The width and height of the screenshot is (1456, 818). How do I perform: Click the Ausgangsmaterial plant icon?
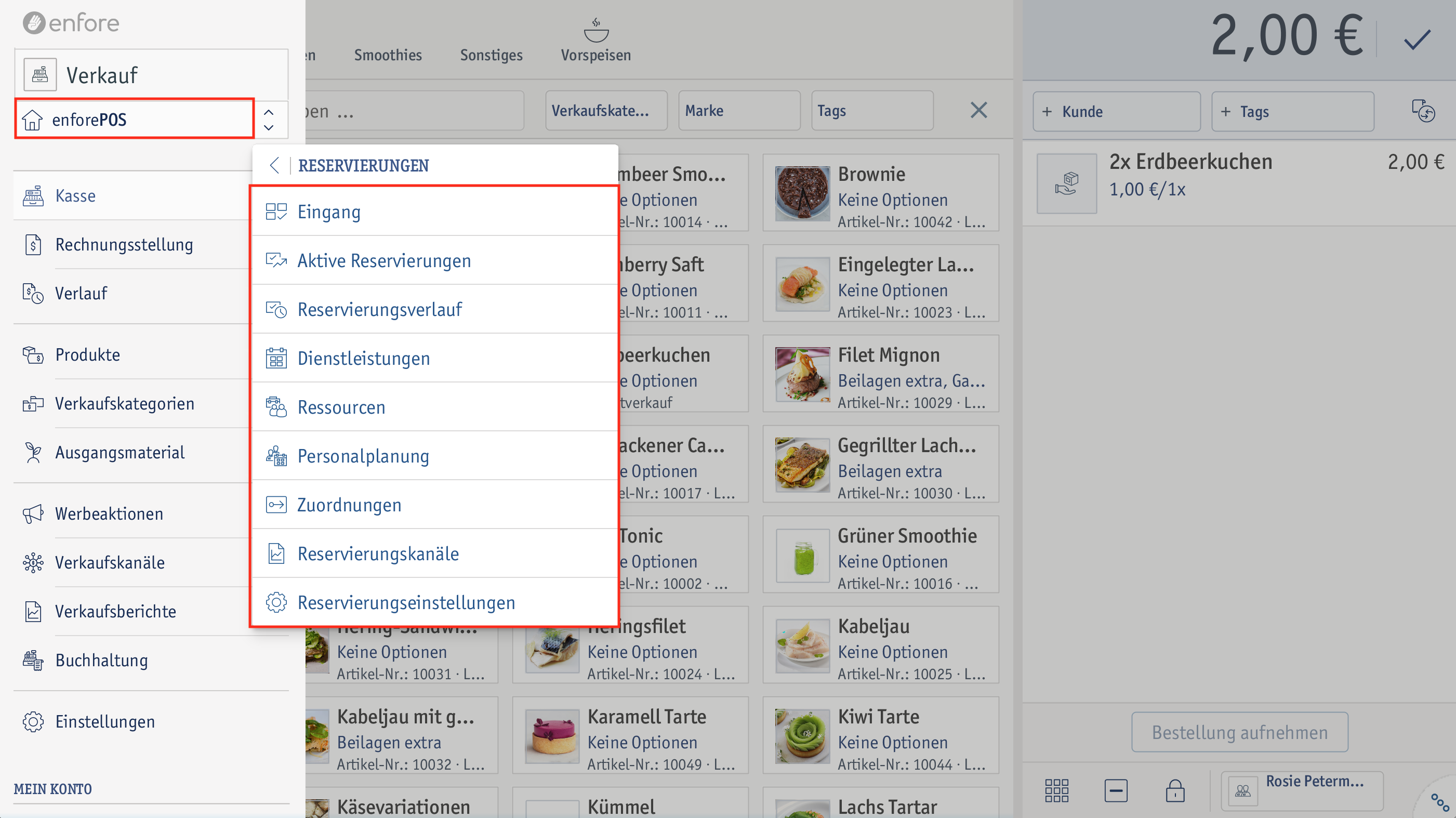[33, 452]
